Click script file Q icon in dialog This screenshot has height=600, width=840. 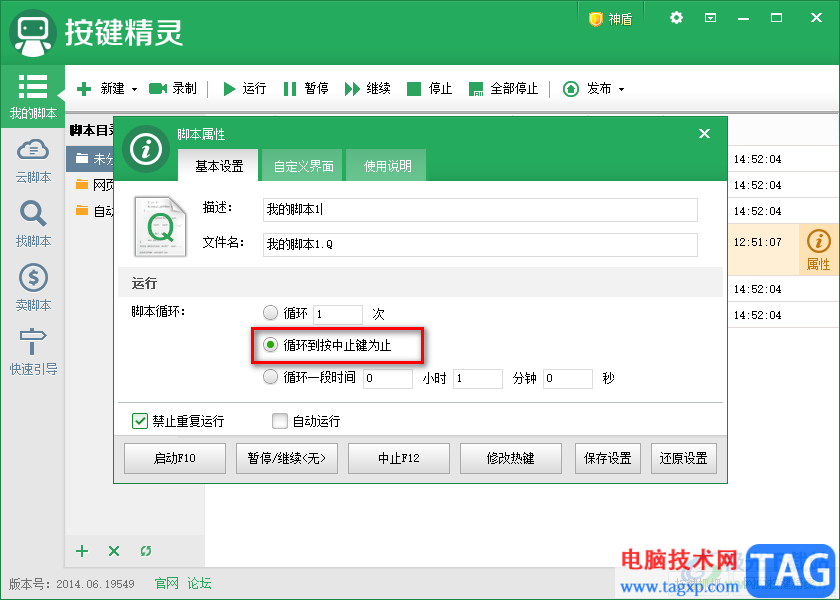160,227
